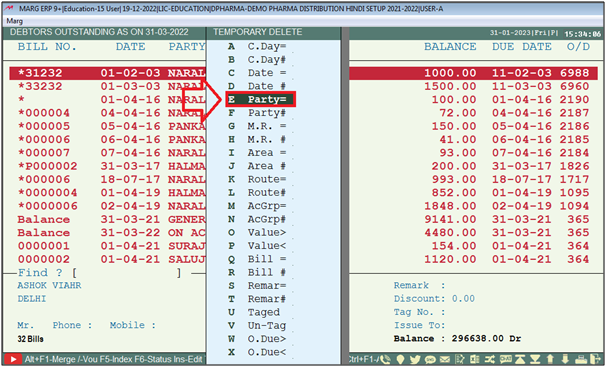Click the down arrow icon in bottom bar
Screen dimensions: 607x367
tap(565, 359)
